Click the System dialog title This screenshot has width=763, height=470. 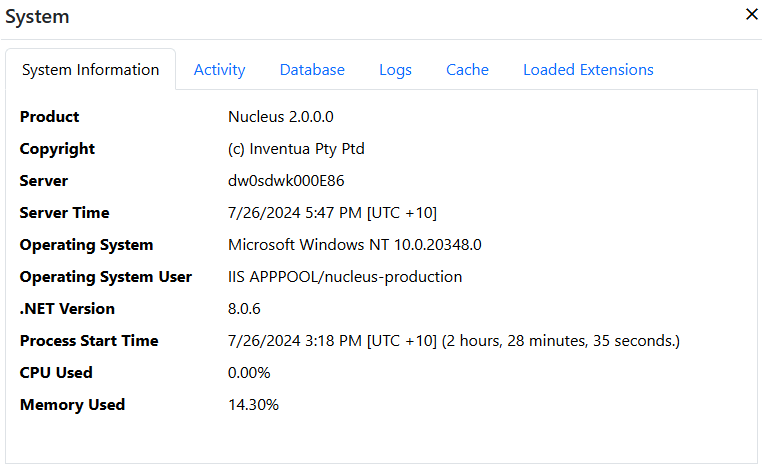[x=38, y=16]
